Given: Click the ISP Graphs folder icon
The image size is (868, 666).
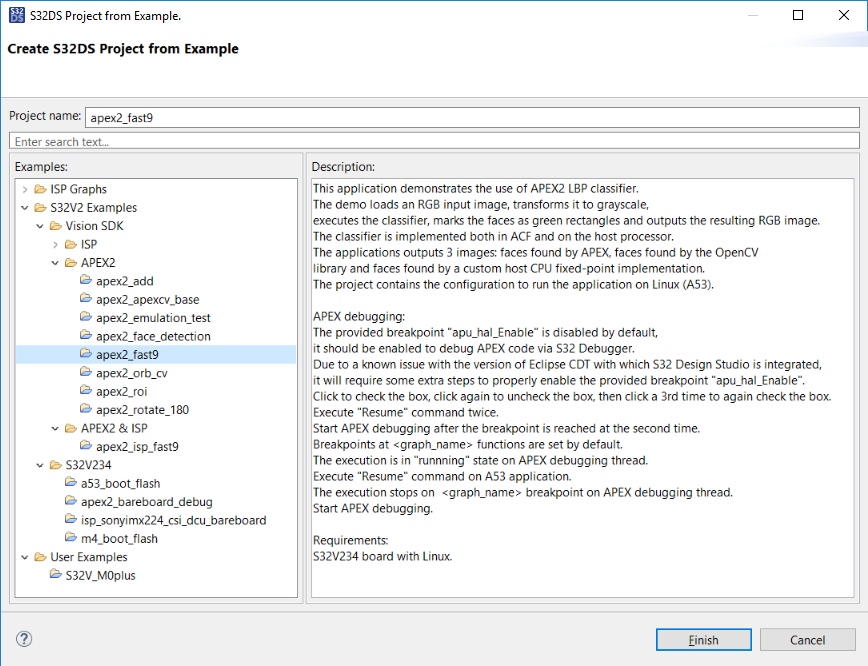Looking at the screenshot, I should point(40,189).
